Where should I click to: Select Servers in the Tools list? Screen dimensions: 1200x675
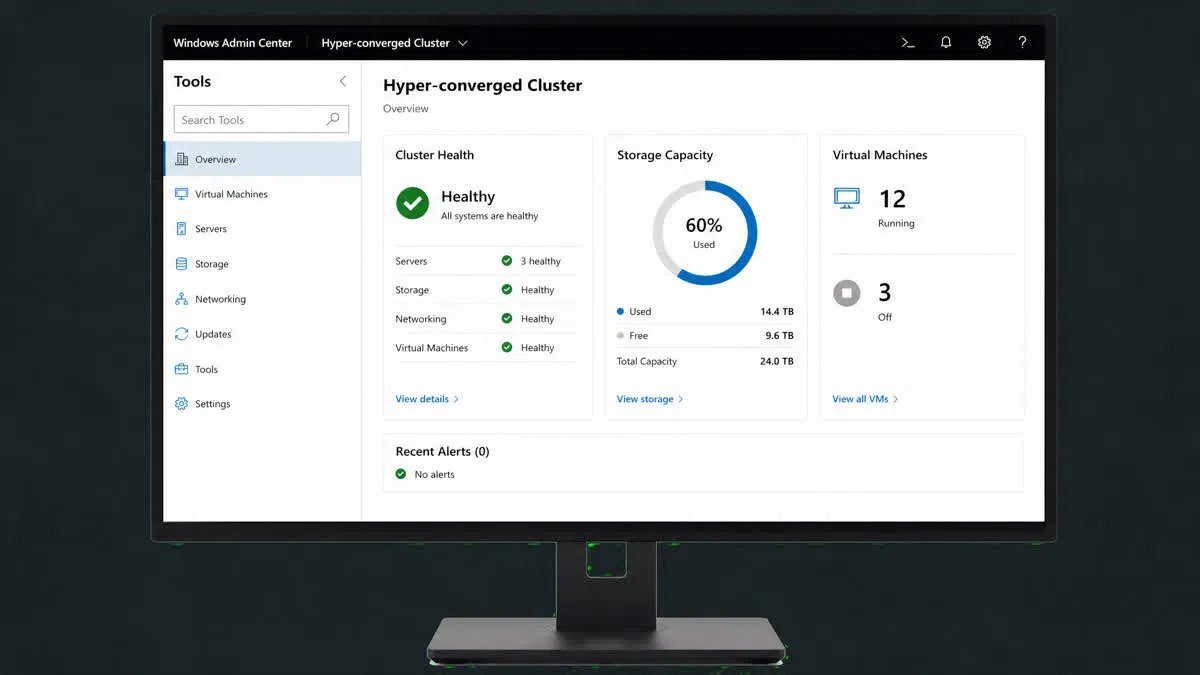pyautogui.click(x=262, y=229)
